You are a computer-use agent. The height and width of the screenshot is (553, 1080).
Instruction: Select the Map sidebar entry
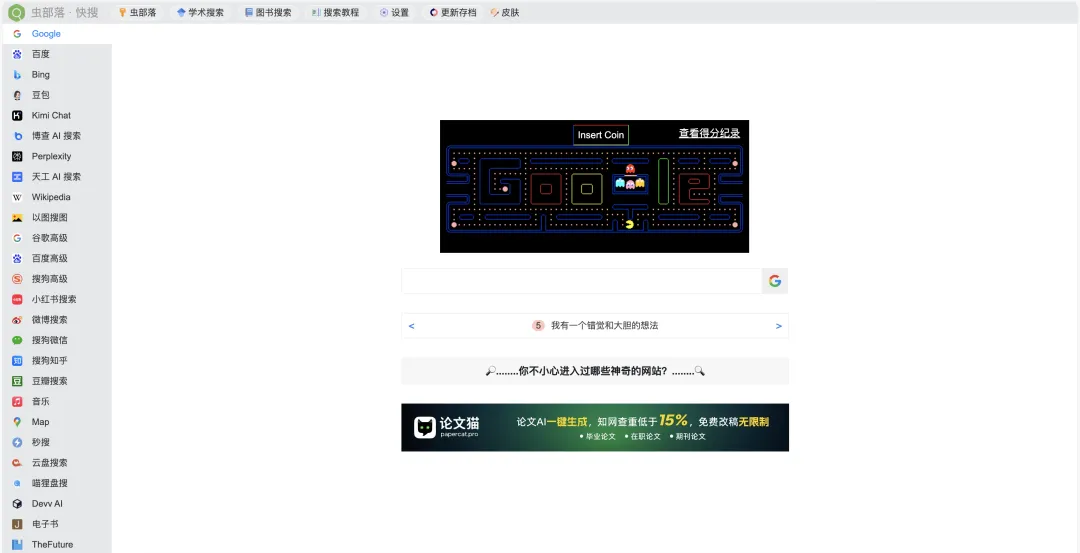(x=40, y=422)
